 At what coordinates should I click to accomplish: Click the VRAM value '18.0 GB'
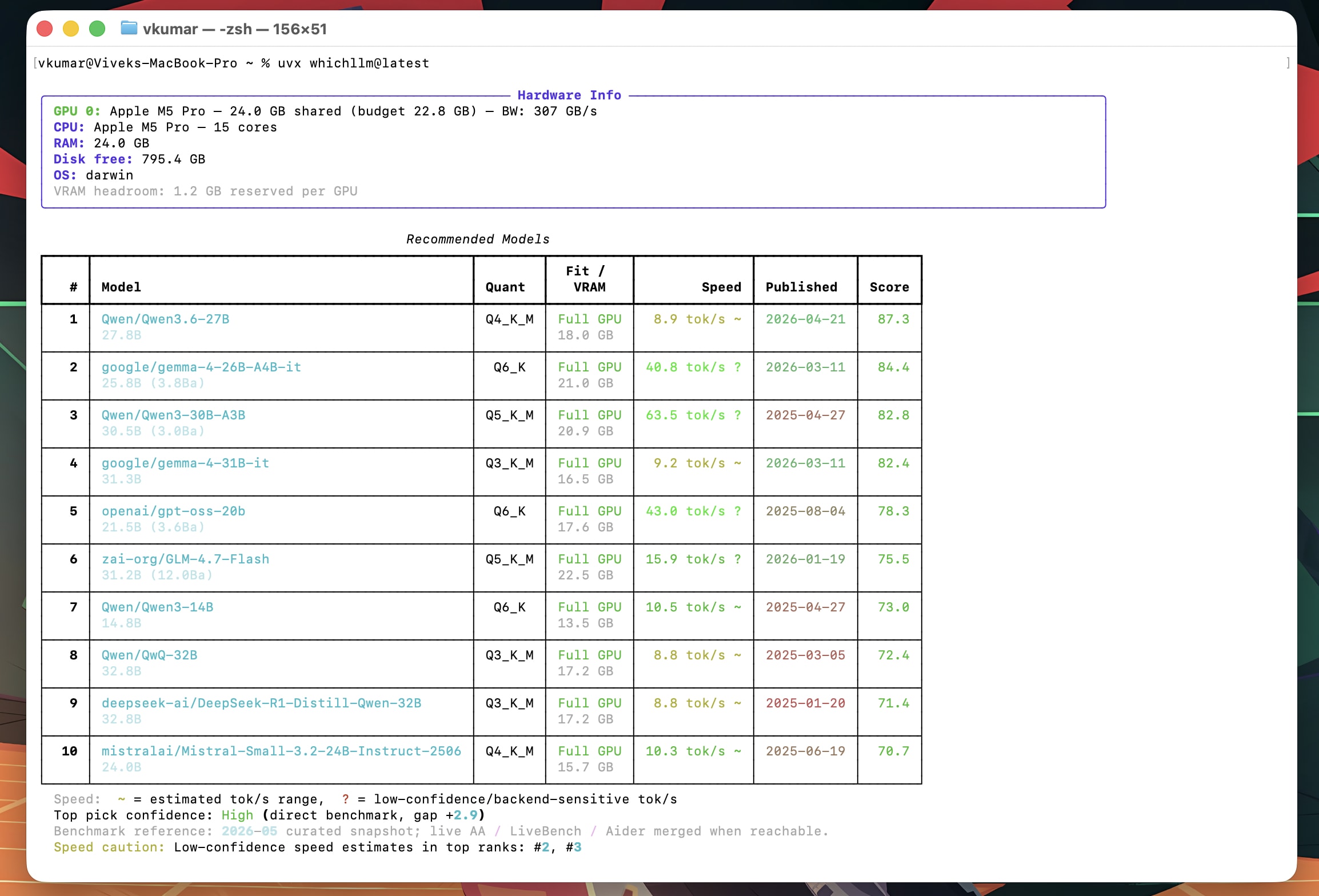[585, 335]
